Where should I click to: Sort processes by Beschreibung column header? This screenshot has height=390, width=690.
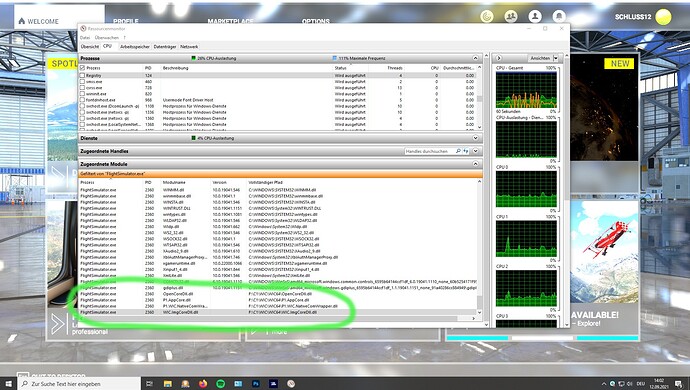(176, 68)
